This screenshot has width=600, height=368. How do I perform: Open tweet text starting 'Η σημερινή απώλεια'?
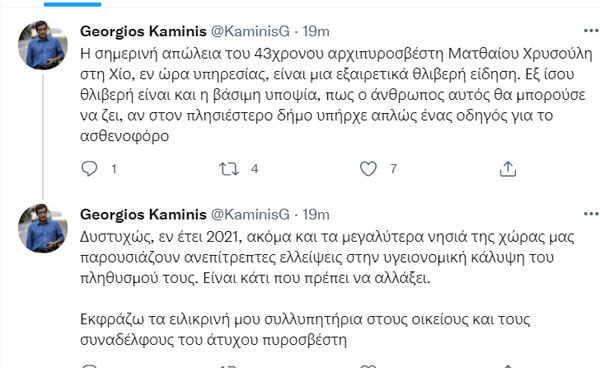(x=336, y=94)
